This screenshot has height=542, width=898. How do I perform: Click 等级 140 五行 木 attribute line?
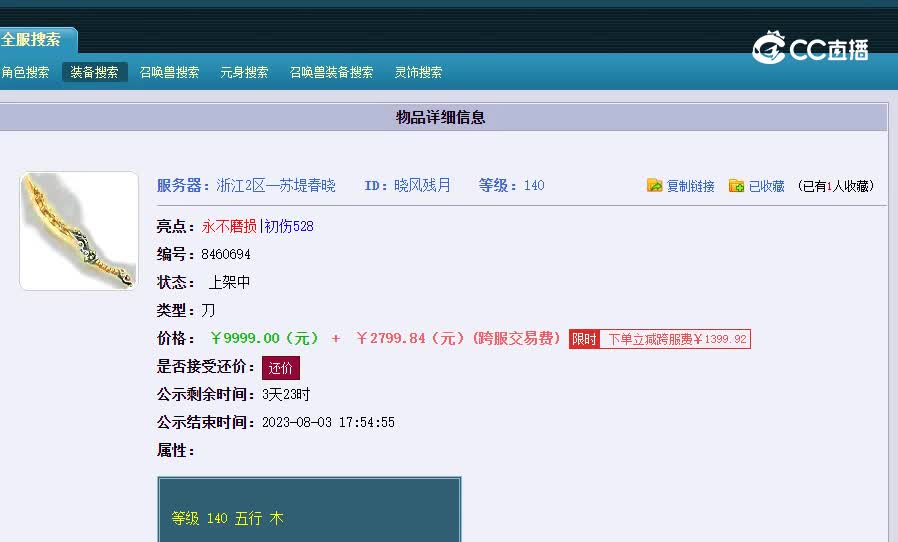[227, 519]
